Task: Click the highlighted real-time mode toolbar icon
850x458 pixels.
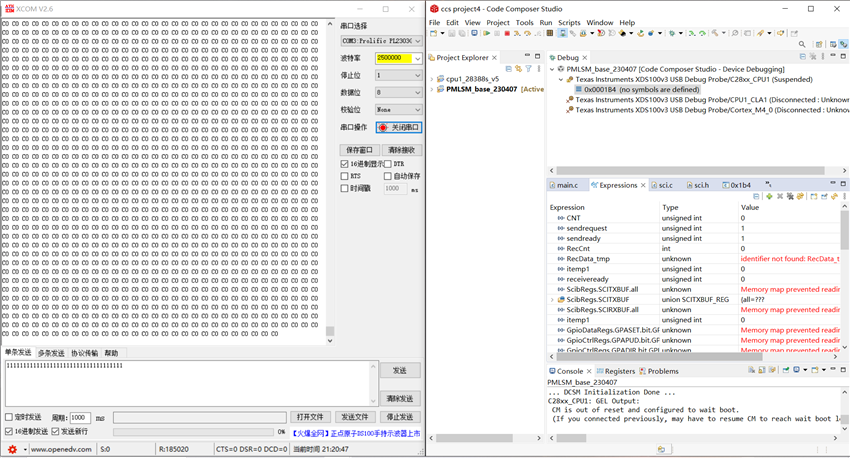Action: tap(563, 33)
